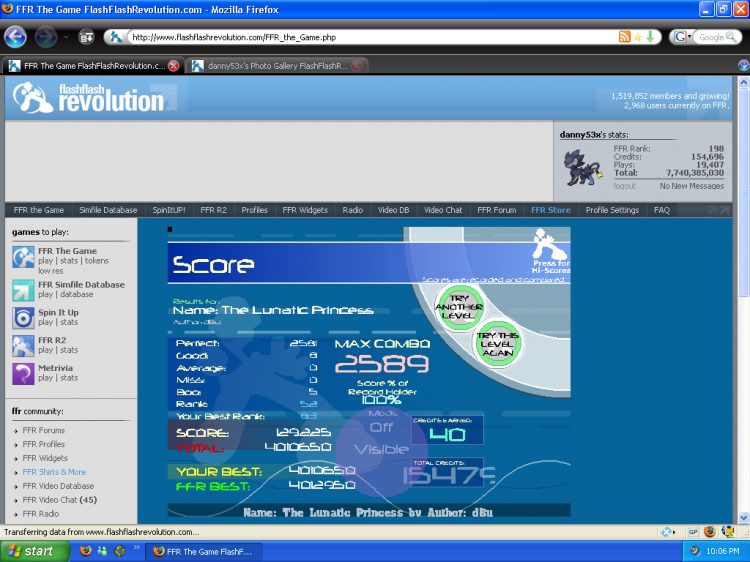This screenshot has width=750, height=562.
Task: Open the FFR the Game menu item
Action: click(x=39, y=210)
